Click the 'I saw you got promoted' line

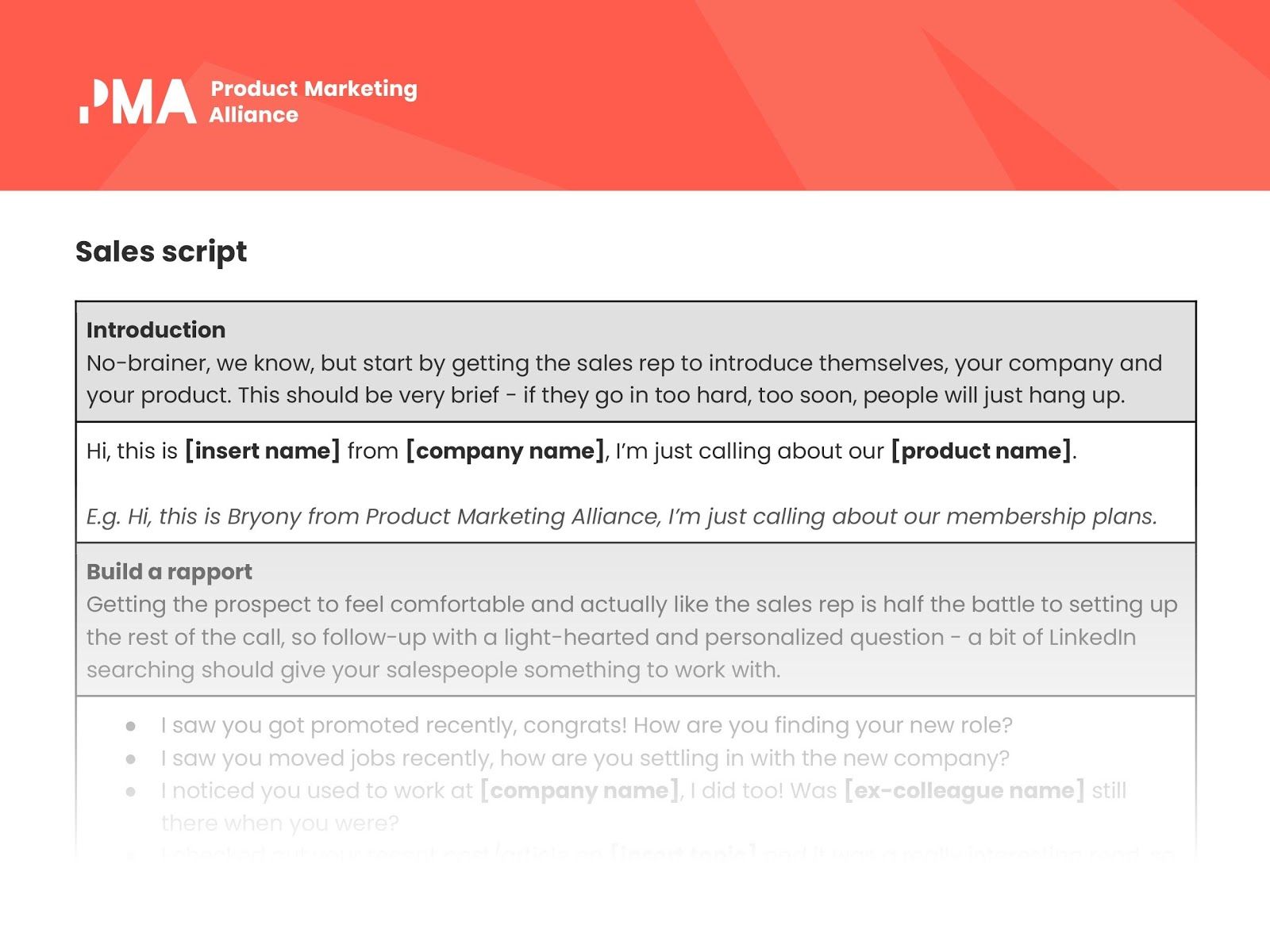point(587,725)
